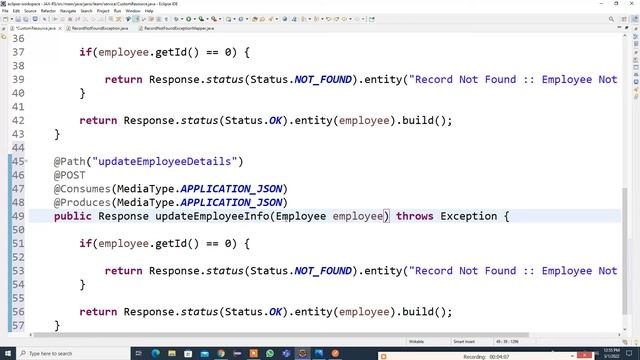640x360 pixels.
Task: Open the notification center icon
Action: 629,353
